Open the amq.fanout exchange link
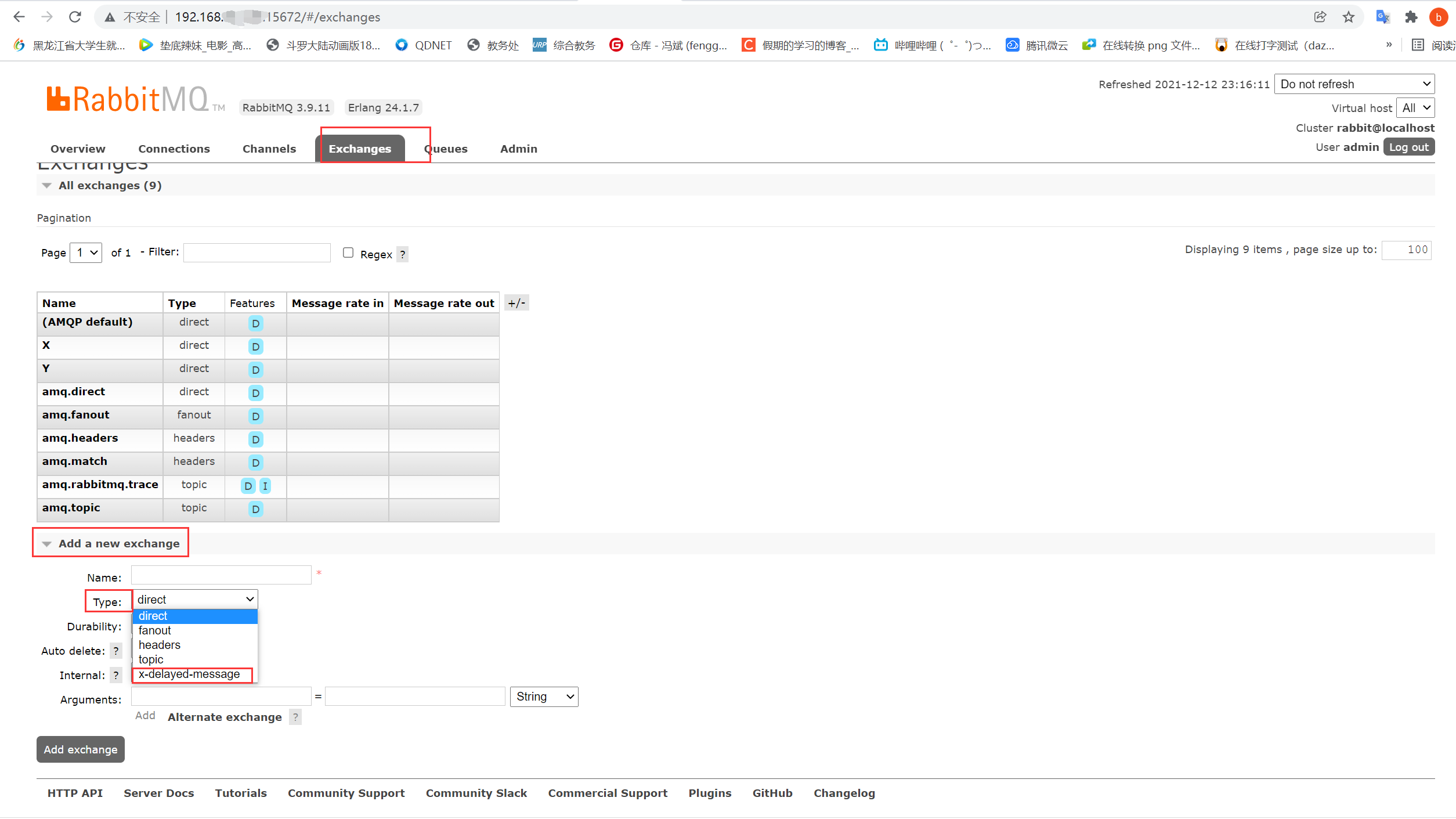The image size is (1456, 819). 75,414
